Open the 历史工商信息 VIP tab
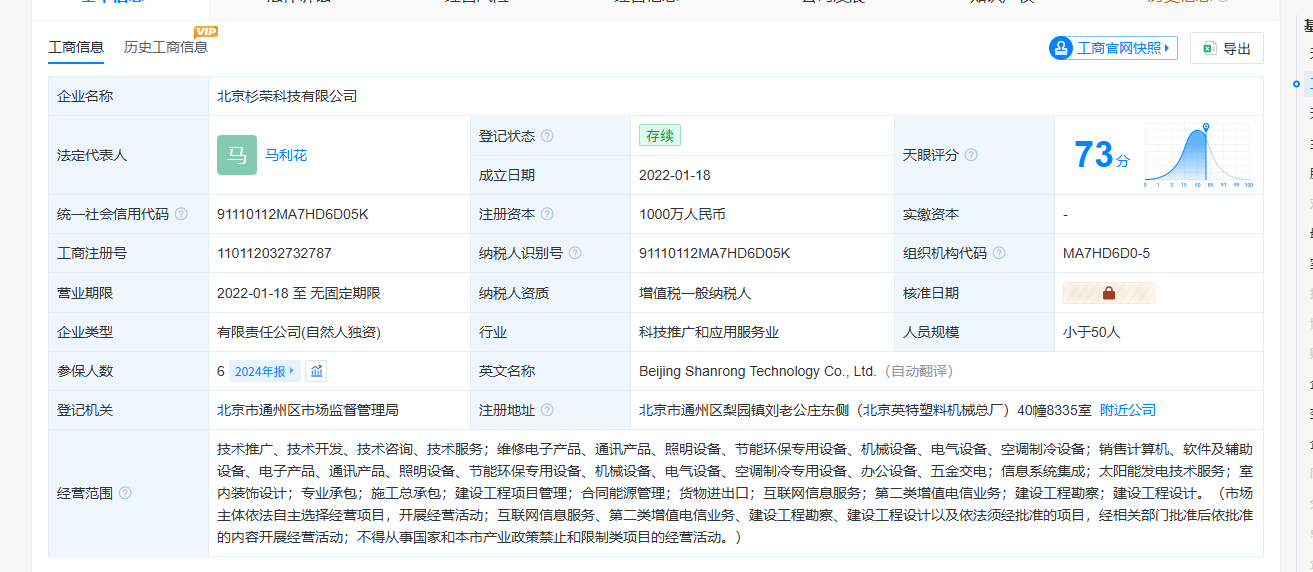 pyautogui.click(x=166, y=47)
